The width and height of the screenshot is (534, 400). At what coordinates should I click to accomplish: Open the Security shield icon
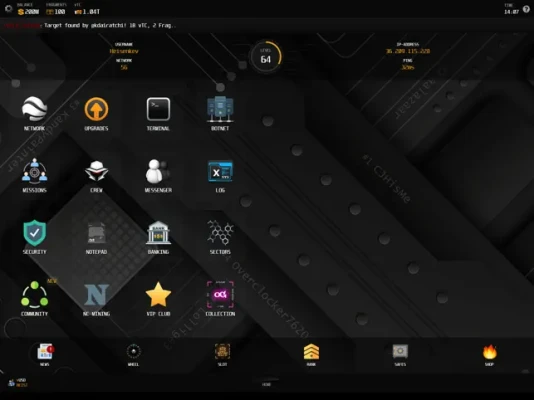pos(34,233)
